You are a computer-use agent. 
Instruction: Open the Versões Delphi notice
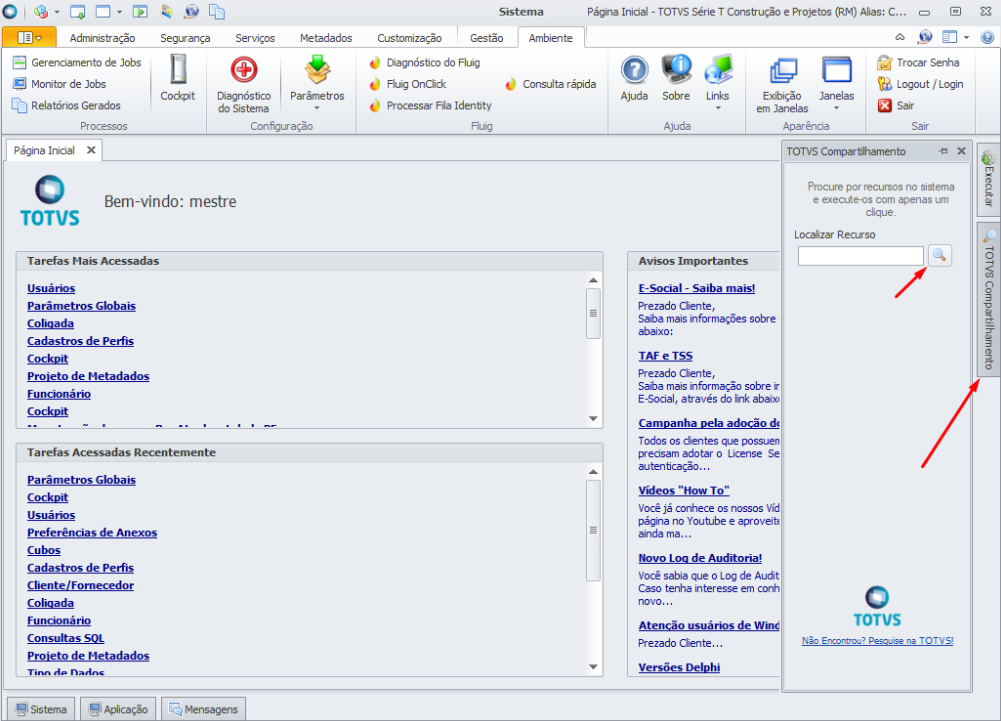679,667
